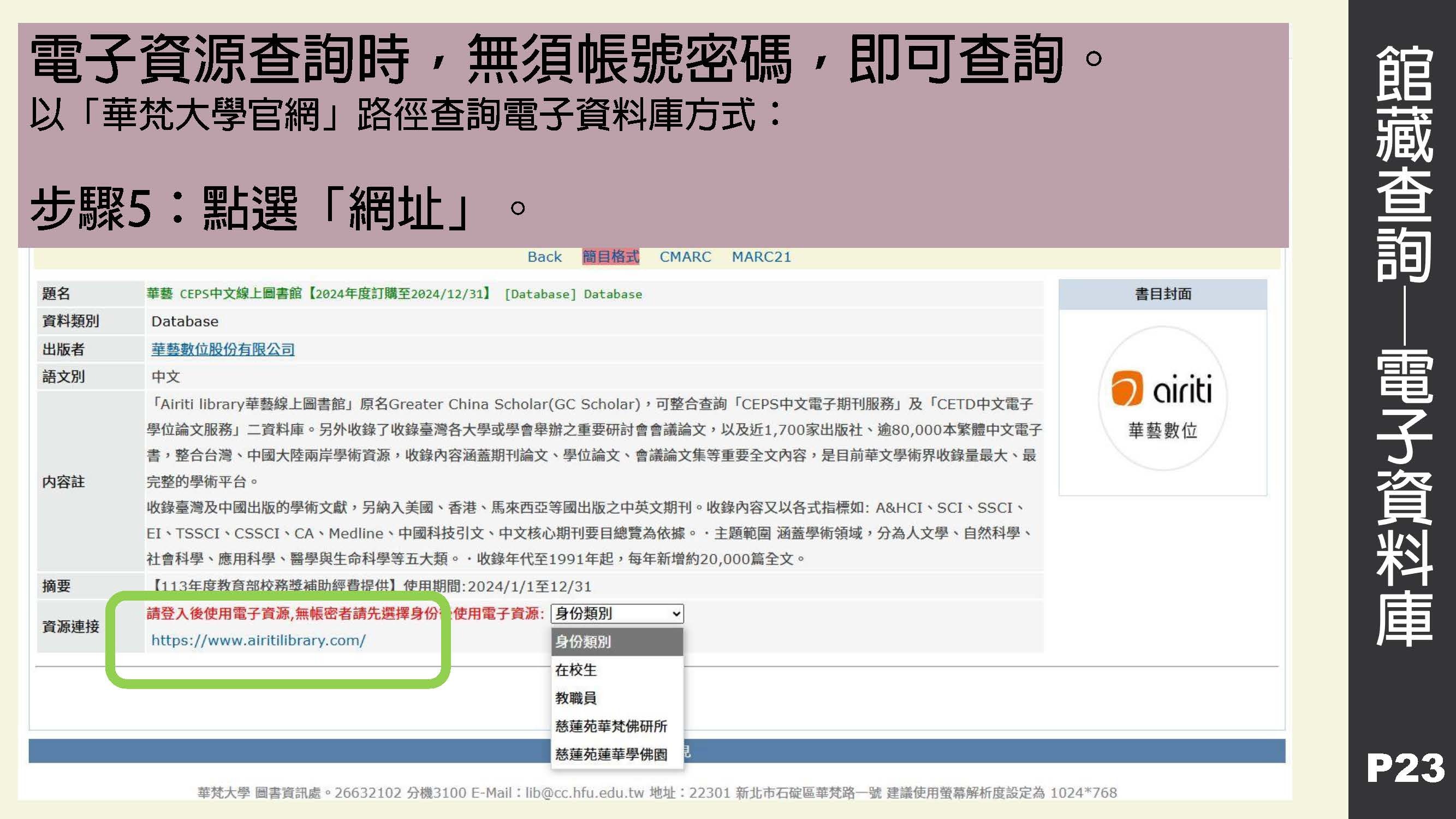This screenshot has height=819, width=1456.
Task: Click the Back link
Action: click(x=544, y=257)
